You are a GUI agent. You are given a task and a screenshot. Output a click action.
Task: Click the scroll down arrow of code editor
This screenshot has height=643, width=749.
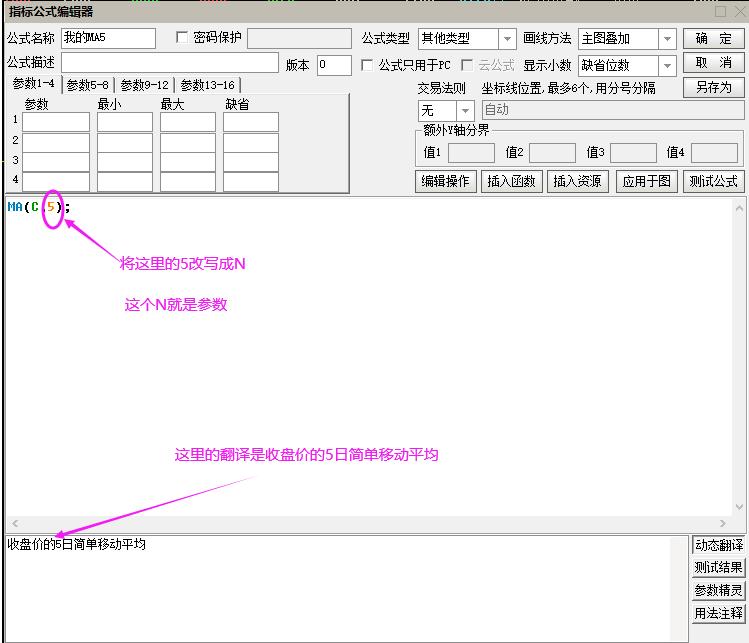click(x=739, y=507)
